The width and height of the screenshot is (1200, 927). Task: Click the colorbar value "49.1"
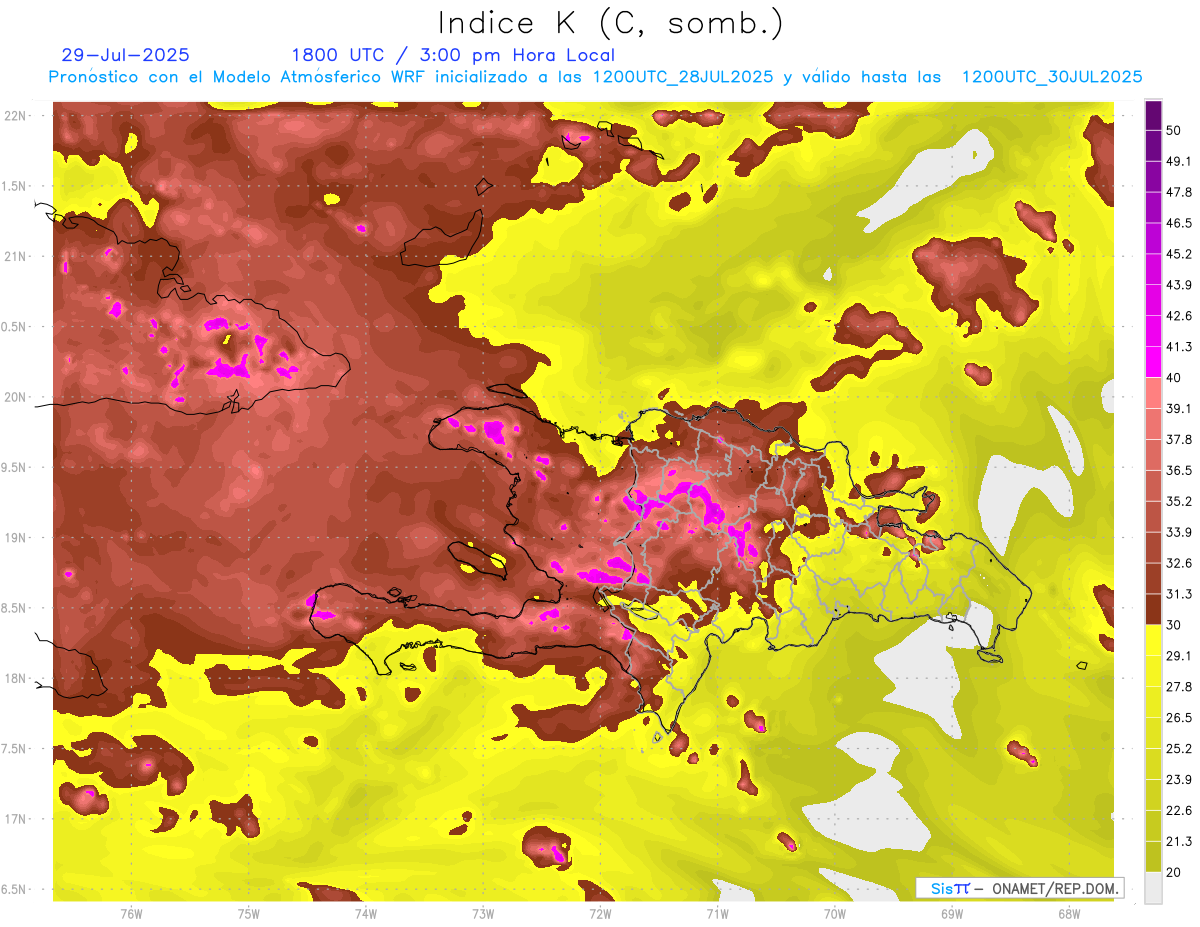[x=1179, y=161]
